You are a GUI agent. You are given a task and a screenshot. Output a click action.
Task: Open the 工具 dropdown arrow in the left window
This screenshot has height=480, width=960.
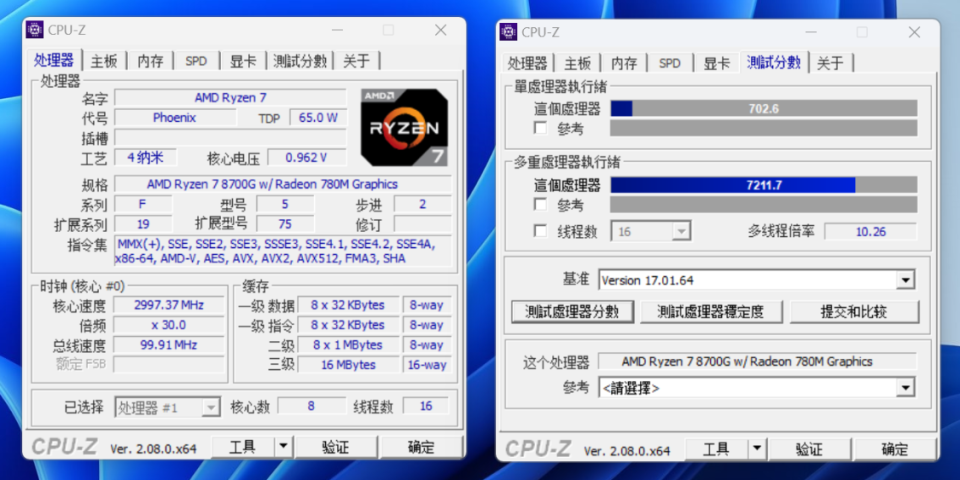pos(283,448)
